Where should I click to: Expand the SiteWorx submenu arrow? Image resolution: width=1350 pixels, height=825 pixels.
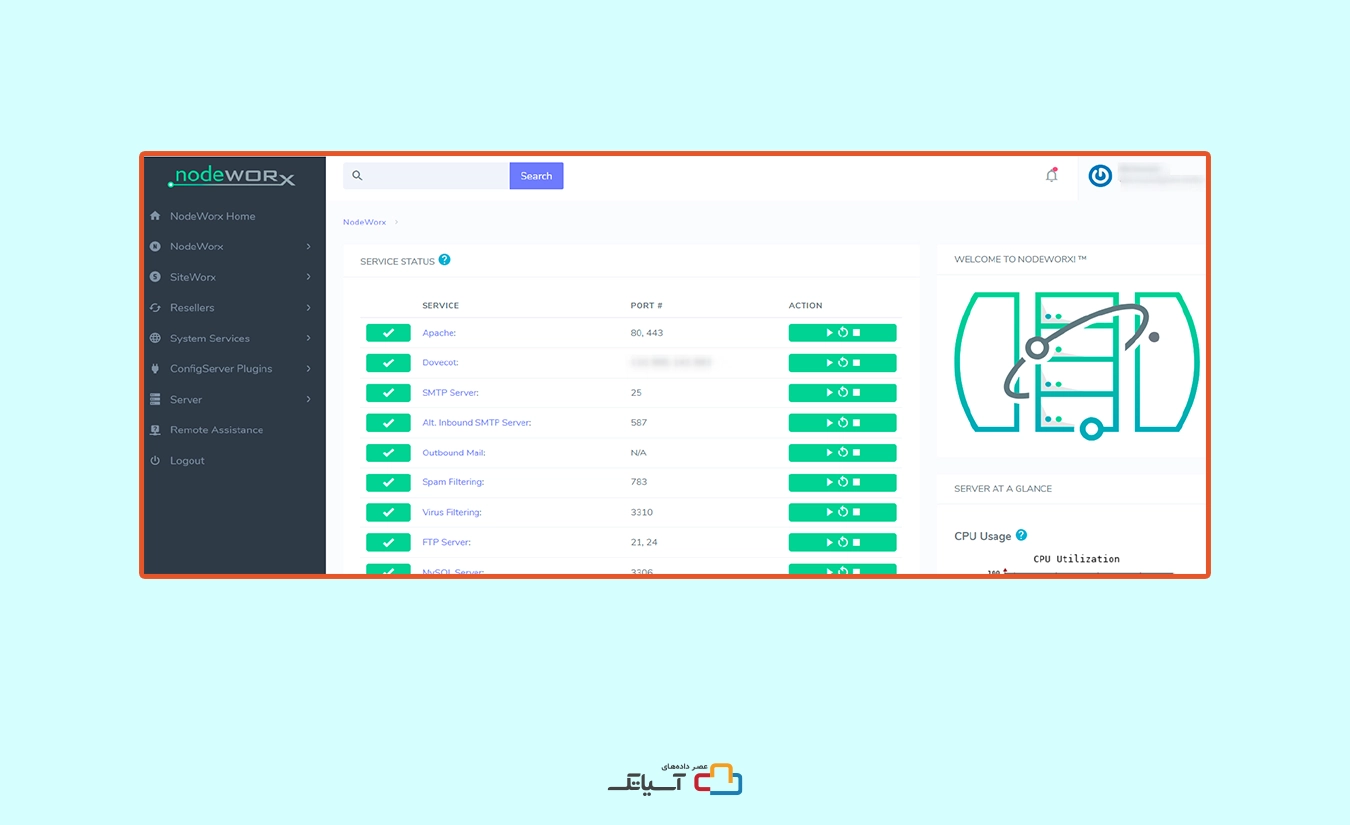pyautogui.click(x=309, y=277)
